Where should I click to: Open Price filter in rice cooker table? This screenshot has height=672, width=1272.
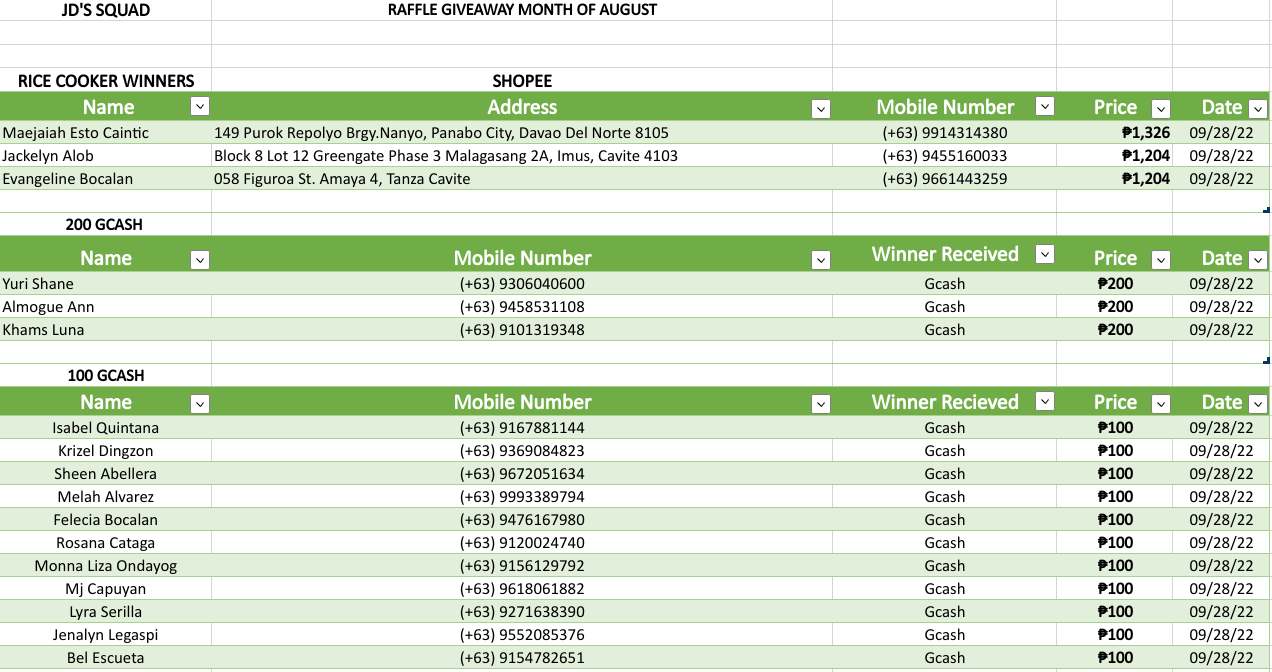[1161, 109]
